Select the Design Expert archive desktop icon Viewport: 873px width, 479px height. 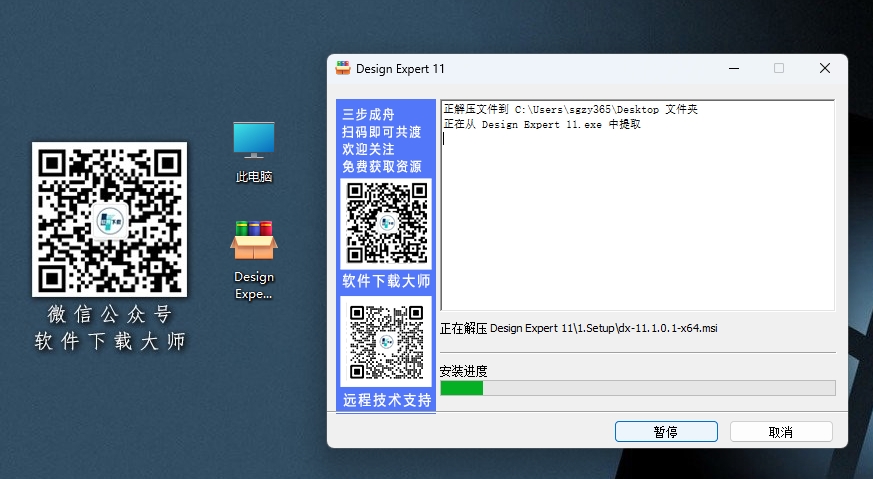[254, 260]
